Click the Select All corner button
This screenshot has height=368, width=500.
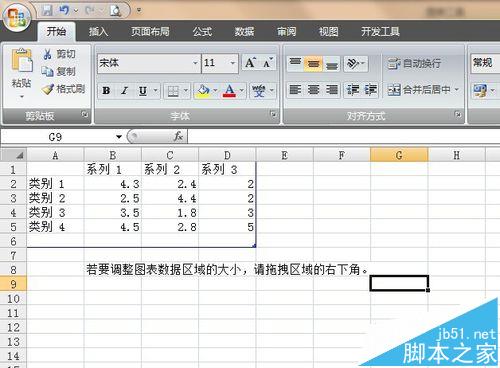point(13,155)
